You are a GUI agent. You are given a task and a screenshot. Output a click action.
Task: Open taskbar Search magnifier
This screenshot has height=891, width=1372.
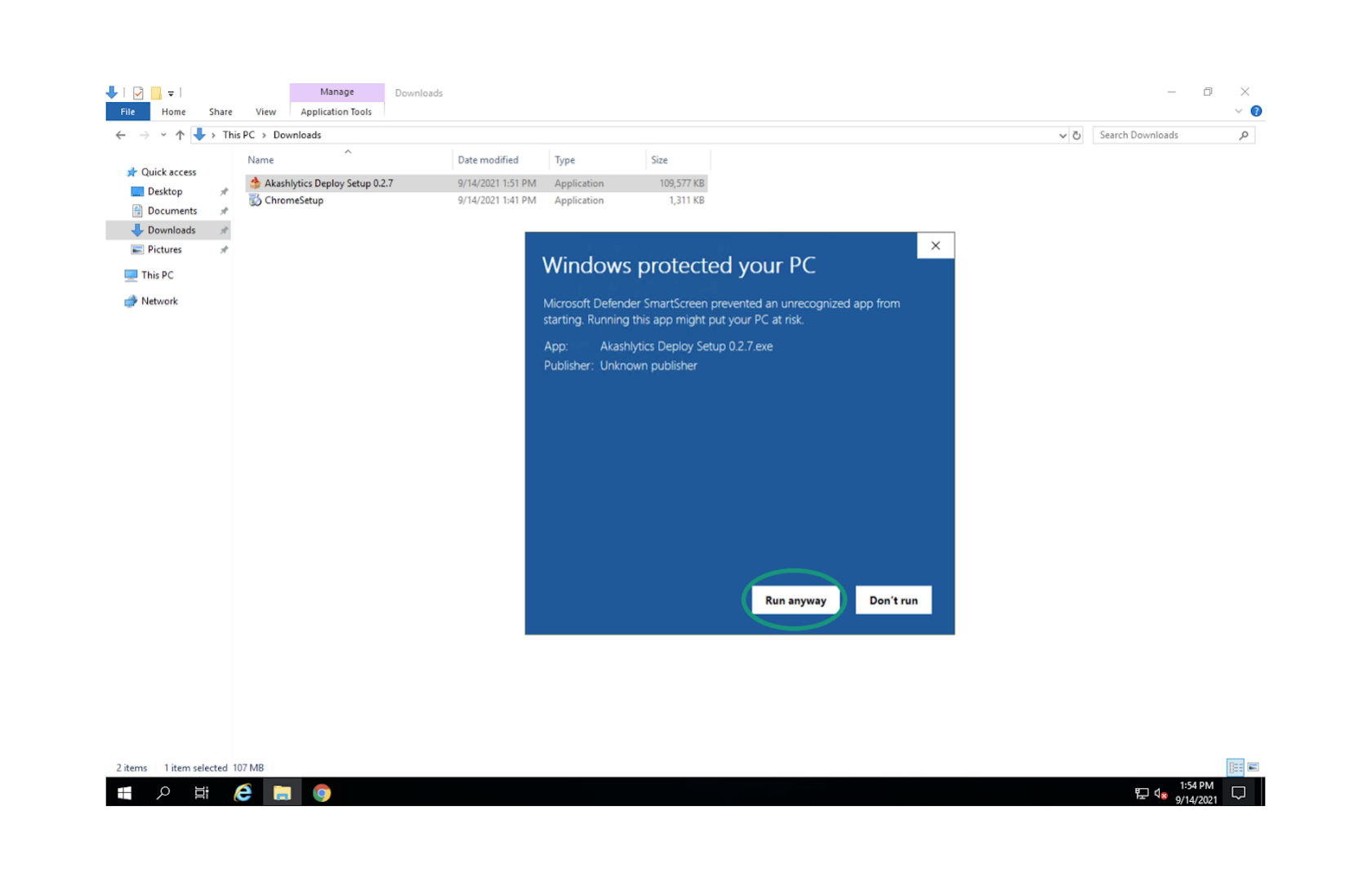coord(163,793)
